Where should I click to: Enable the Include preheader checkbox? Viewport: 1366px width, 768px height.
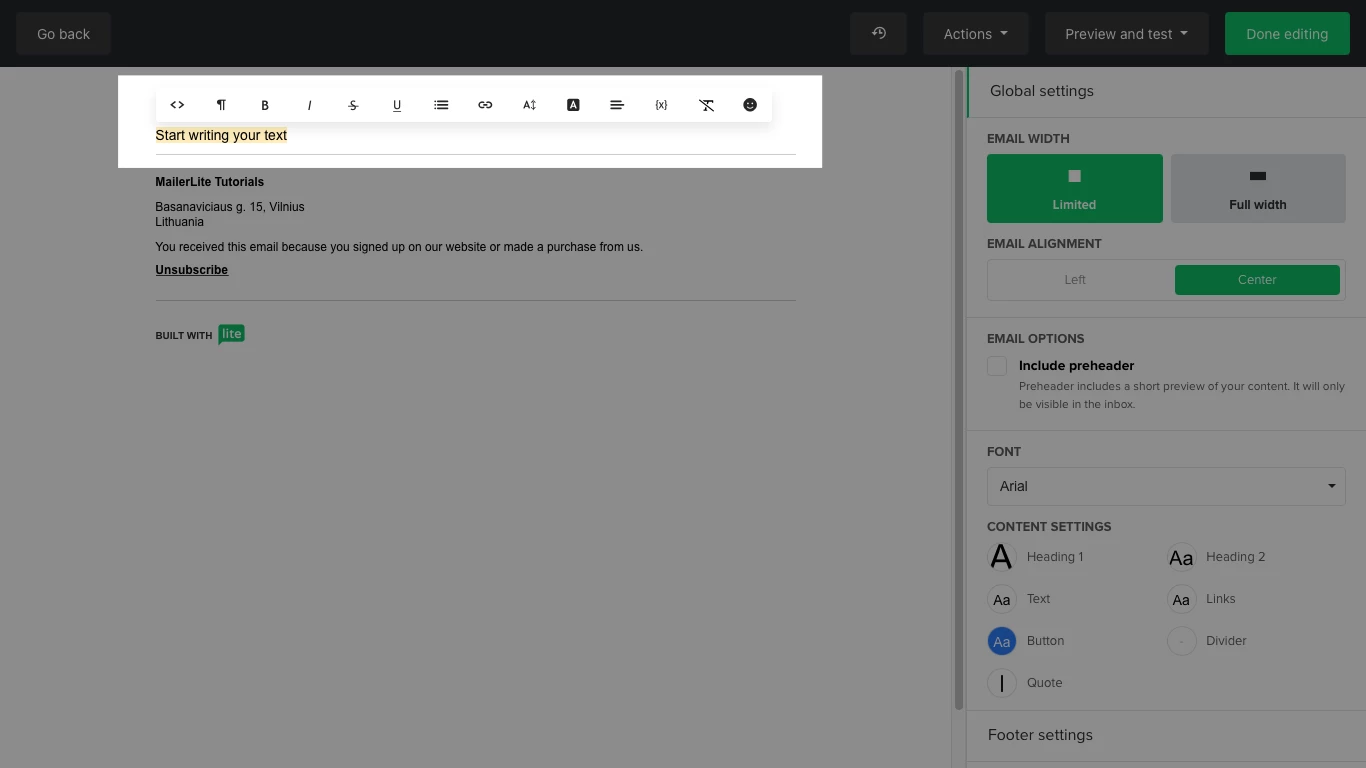(997, 366)
